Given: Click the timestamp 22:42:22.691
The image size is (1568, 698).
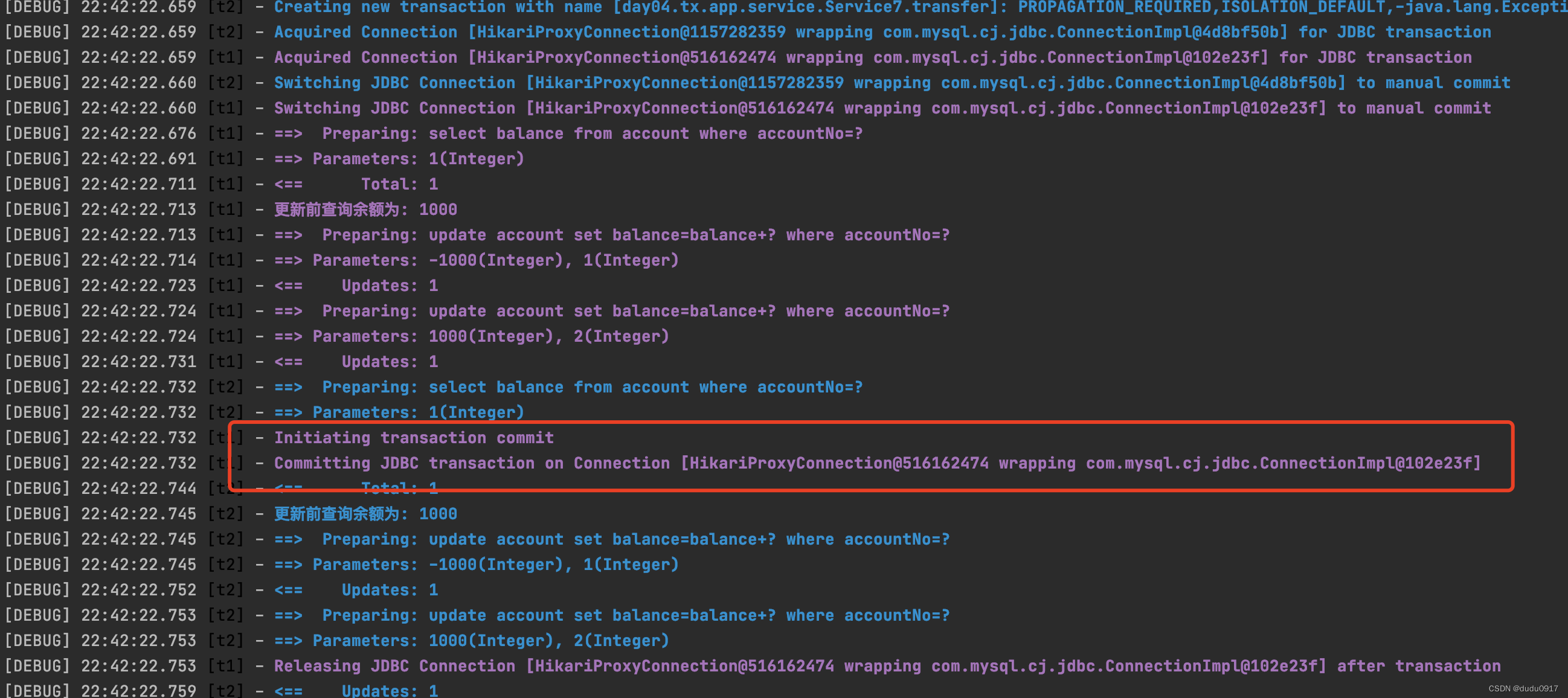Looking at the screenshot, I should (x=139, y=159).
